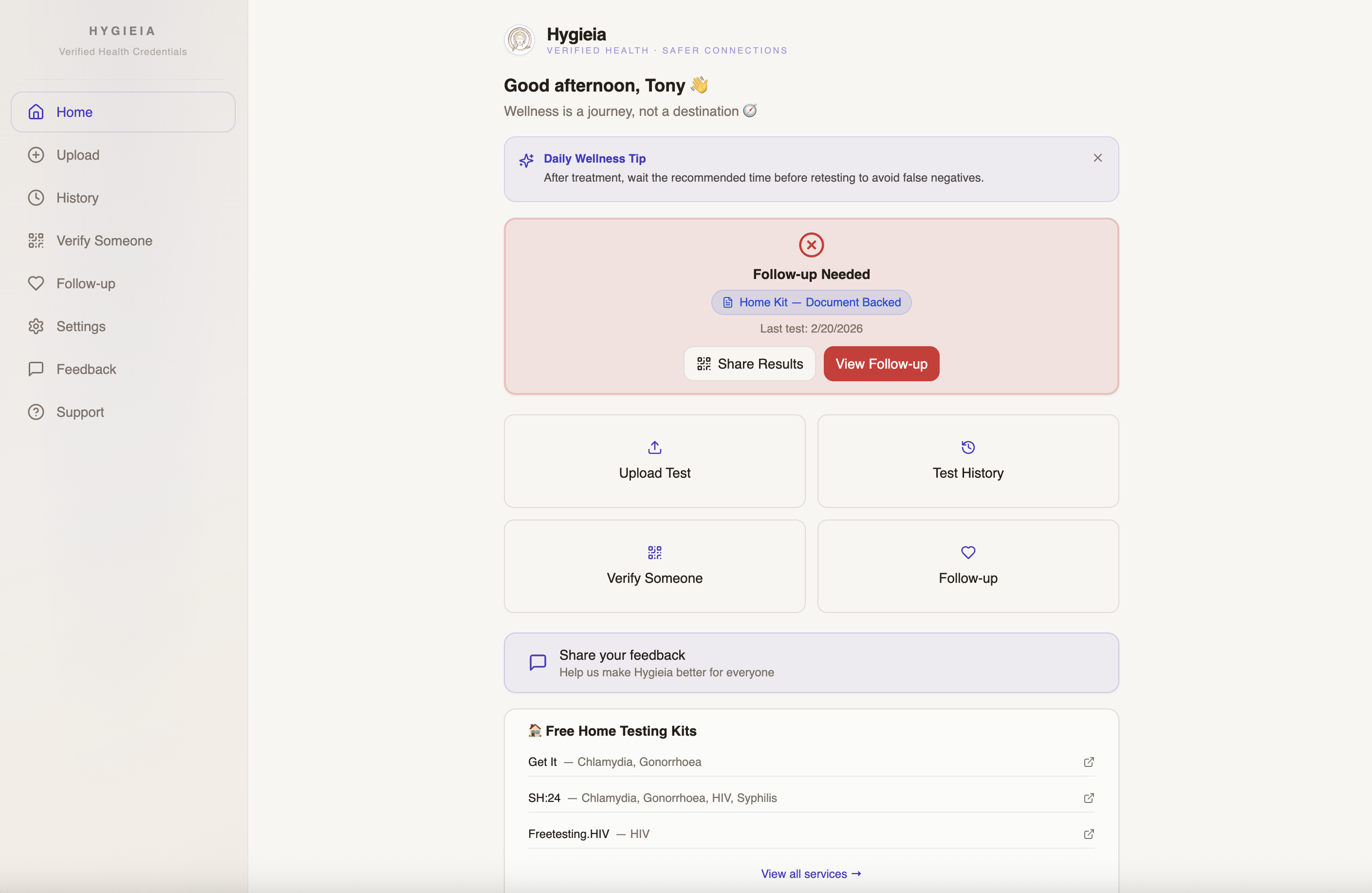Select Settings in the sidebar
This screenshot has height=893, width=1372.
tap(81, 326)
